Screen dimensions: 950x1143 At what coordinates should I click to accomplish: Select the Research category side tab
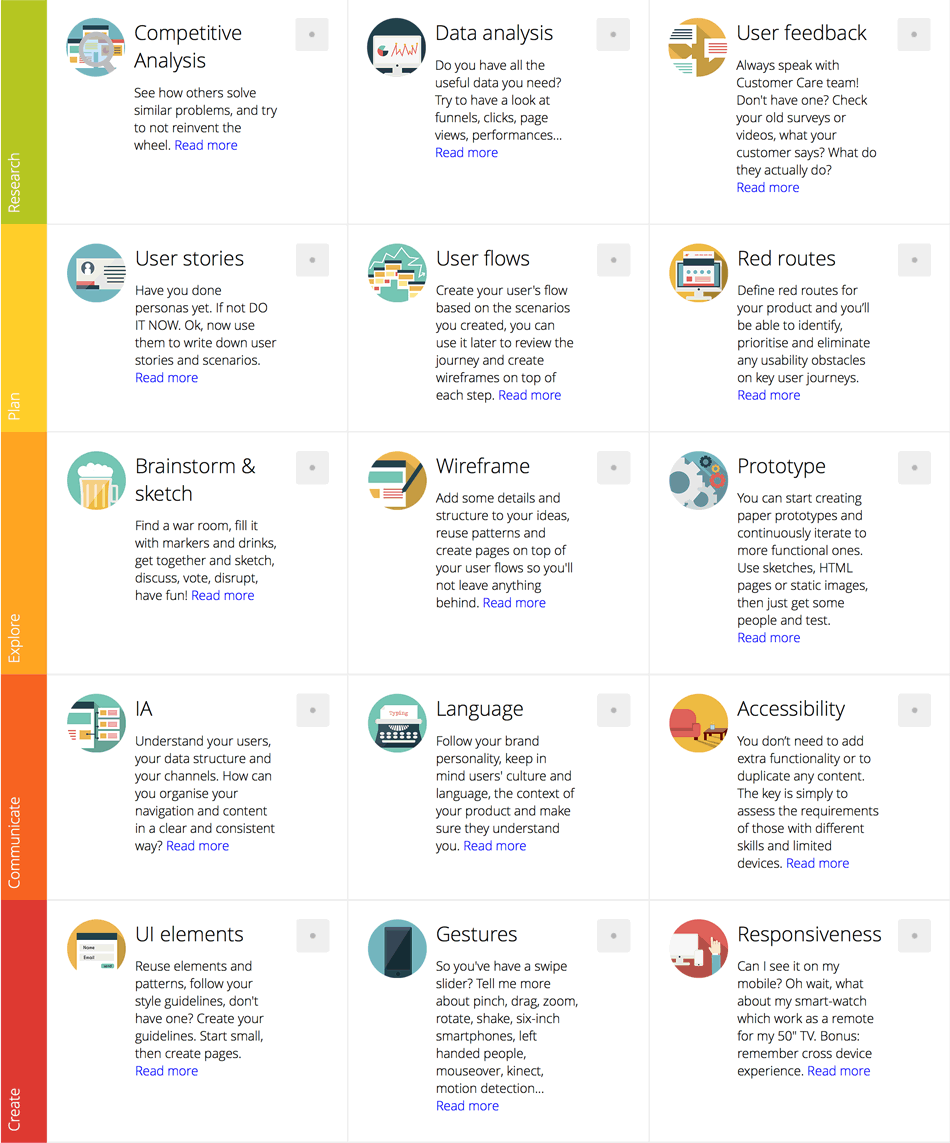coord(23,112)
